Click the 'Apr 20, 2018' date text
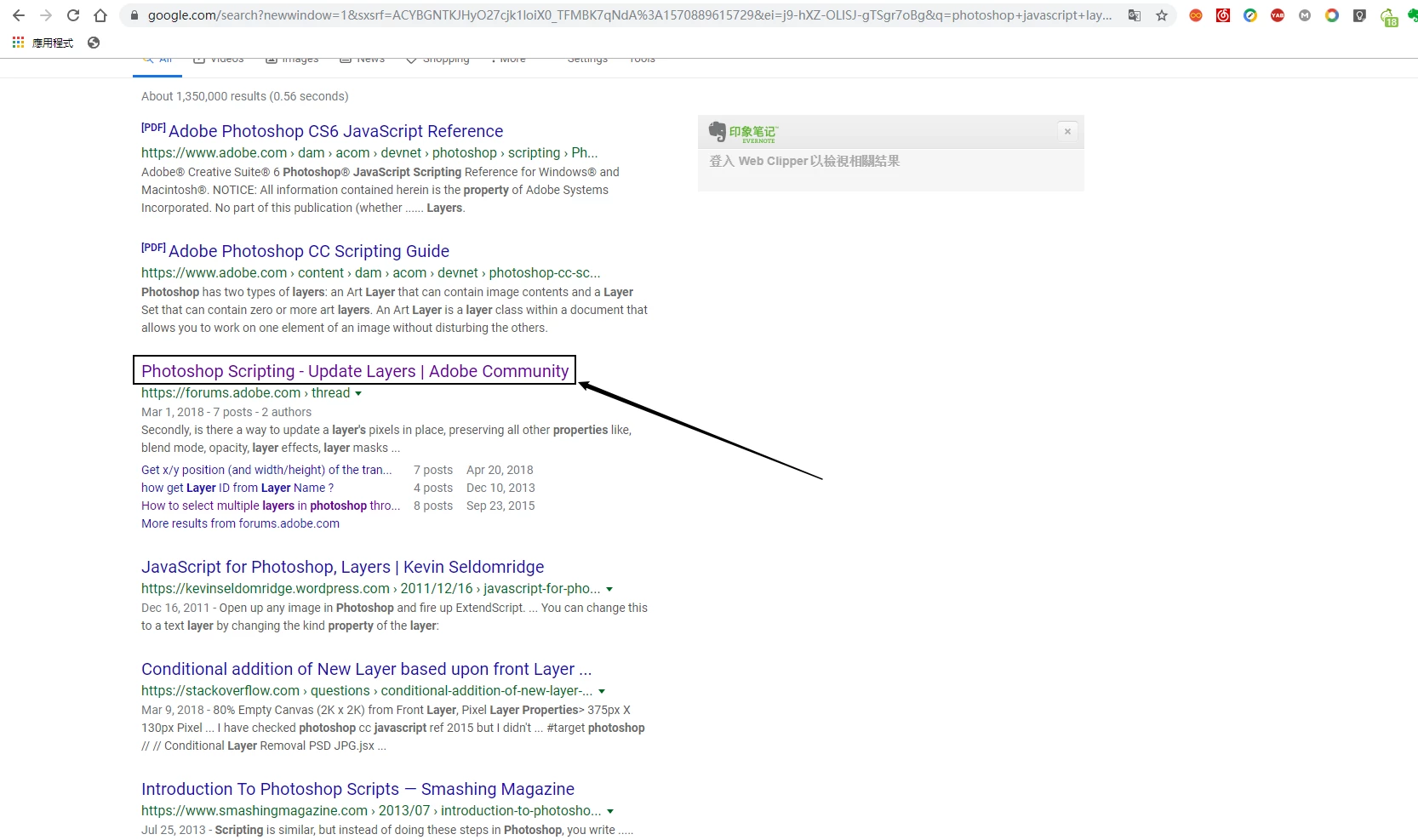1418x840 pixels. [500, 470]
